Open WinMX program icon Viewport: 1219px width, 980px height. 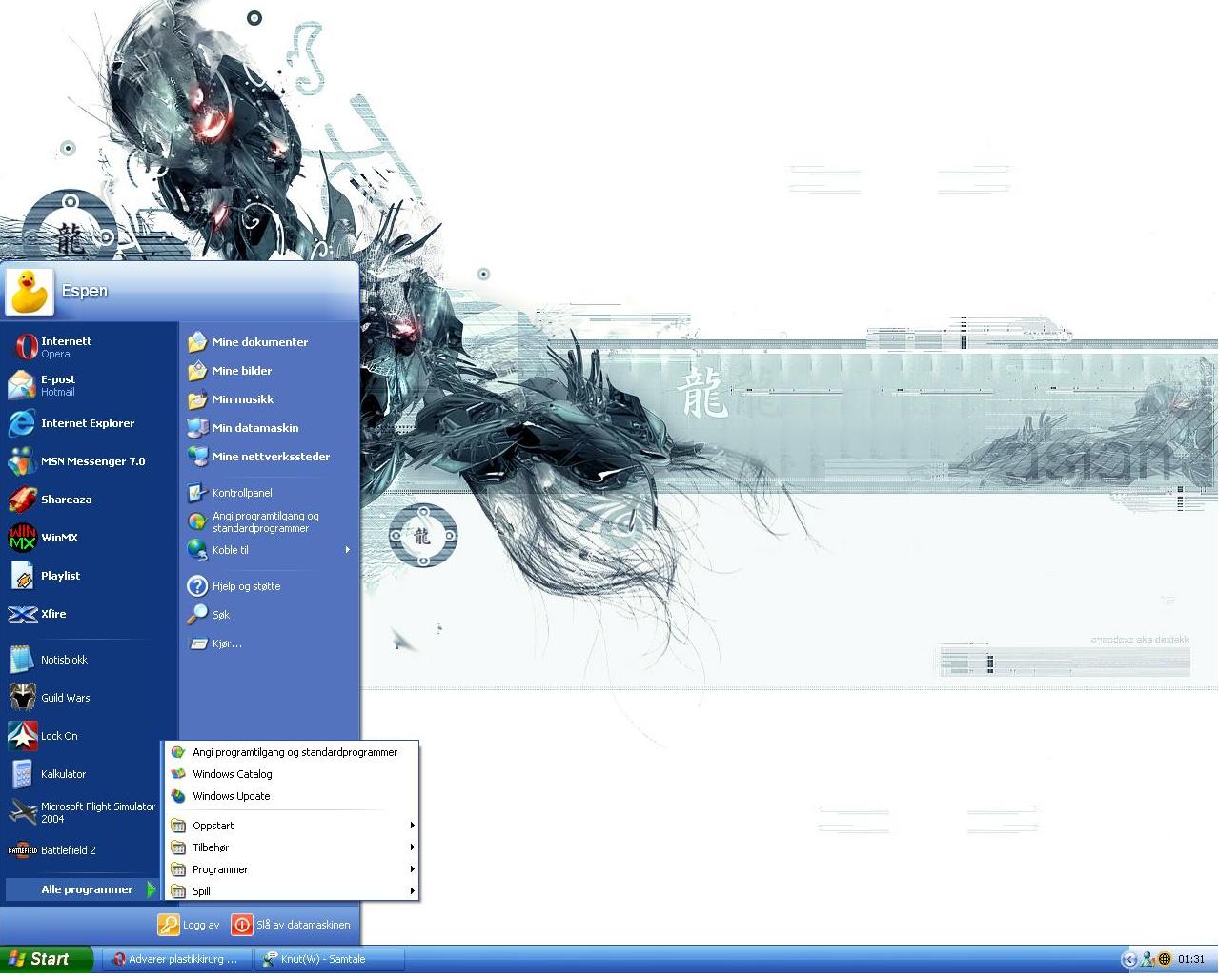pos(90,538)
